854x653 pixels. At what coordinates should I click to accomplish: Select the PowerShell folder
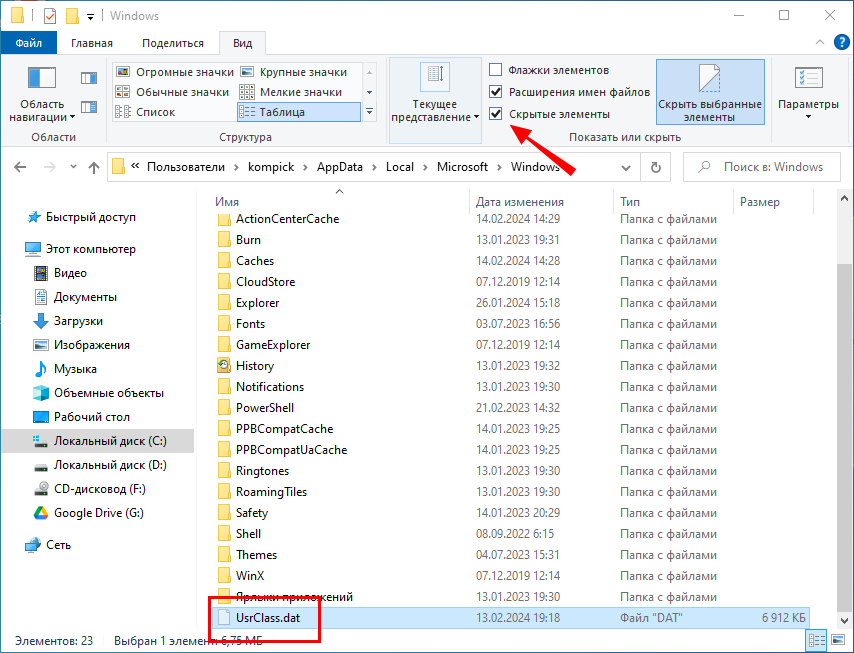coord(265,407)
